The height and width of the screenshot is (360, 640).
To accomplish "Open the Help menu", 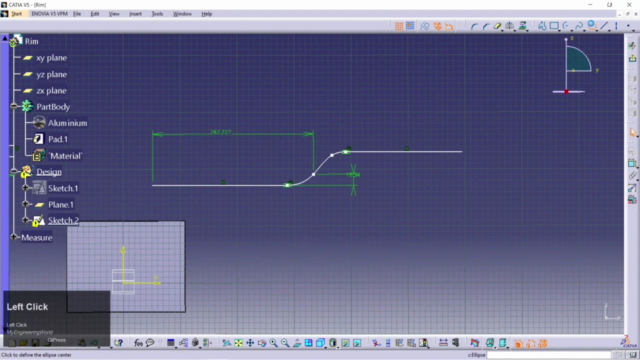I will pos(207,14).
